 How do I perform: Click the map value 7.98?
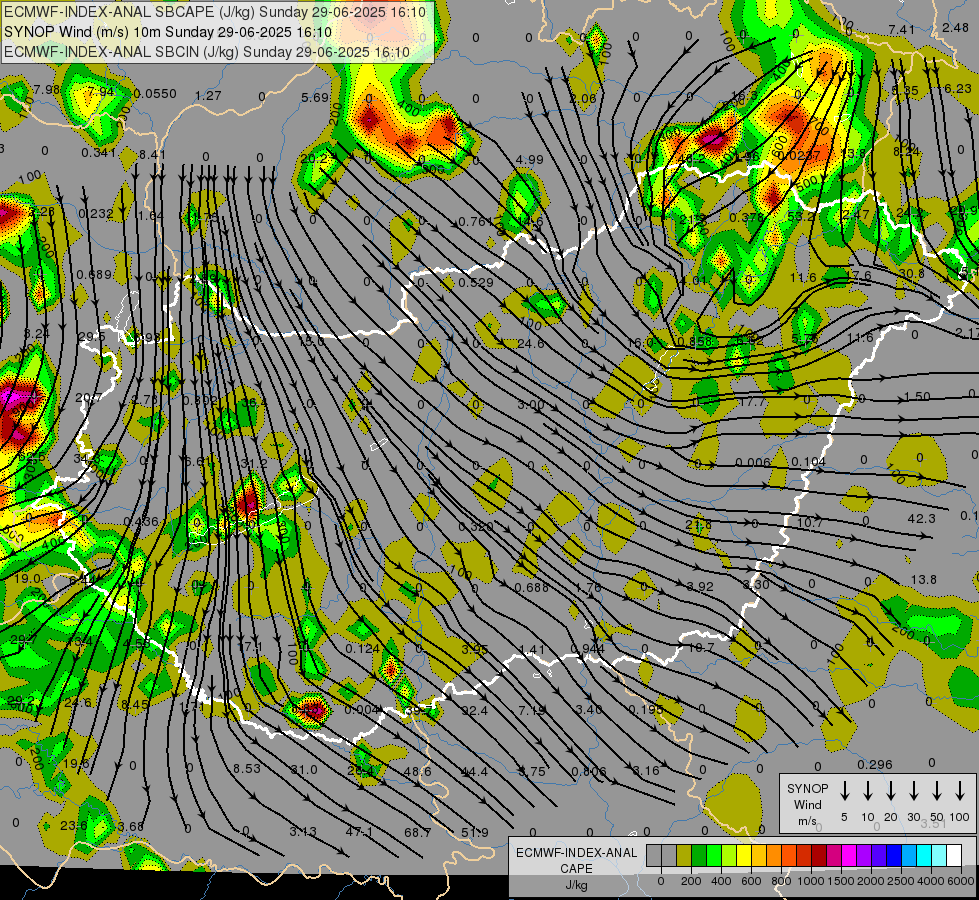(47, 90)
